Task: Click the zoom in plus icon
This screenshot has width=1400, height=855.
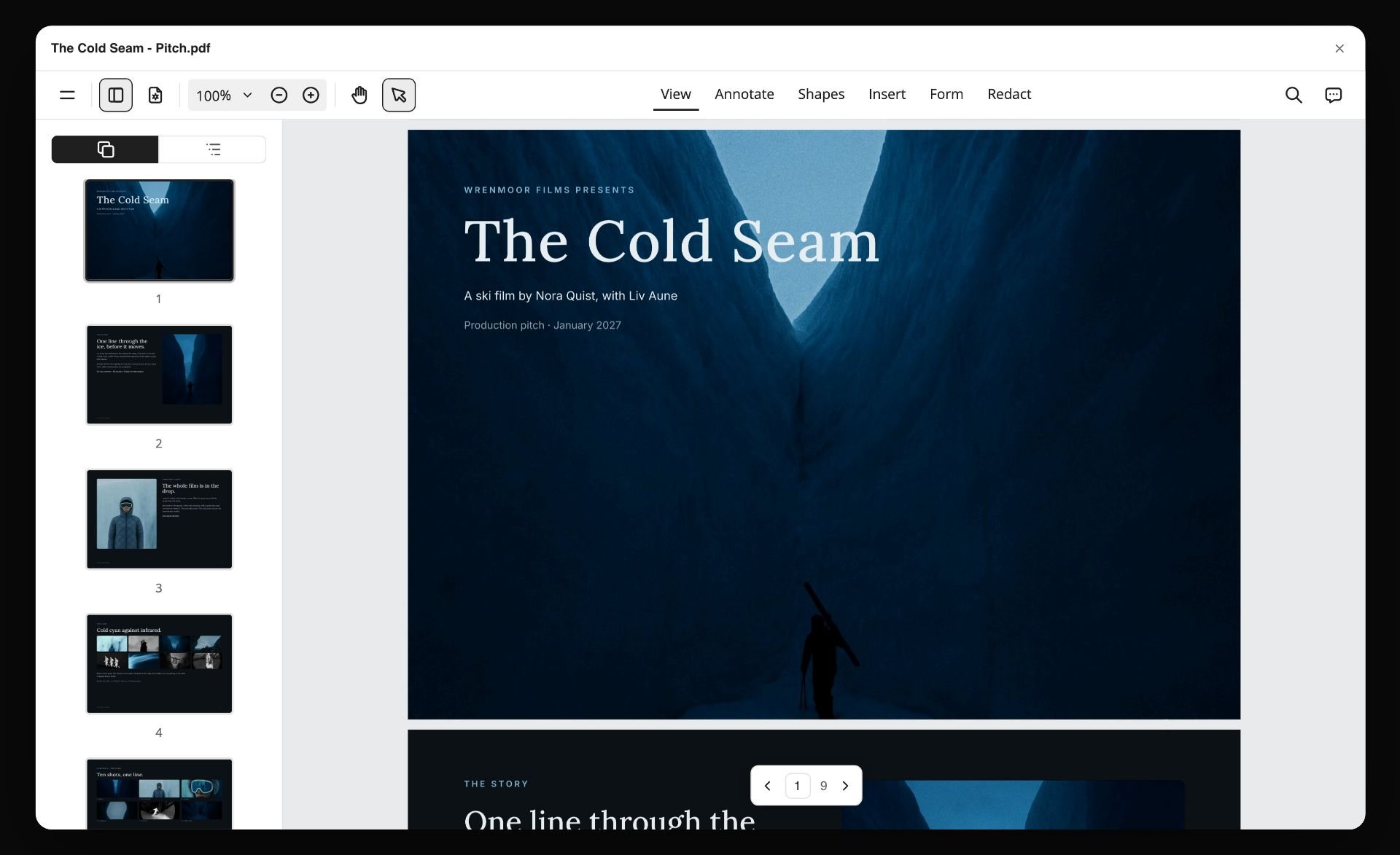Action: point(311,95)
